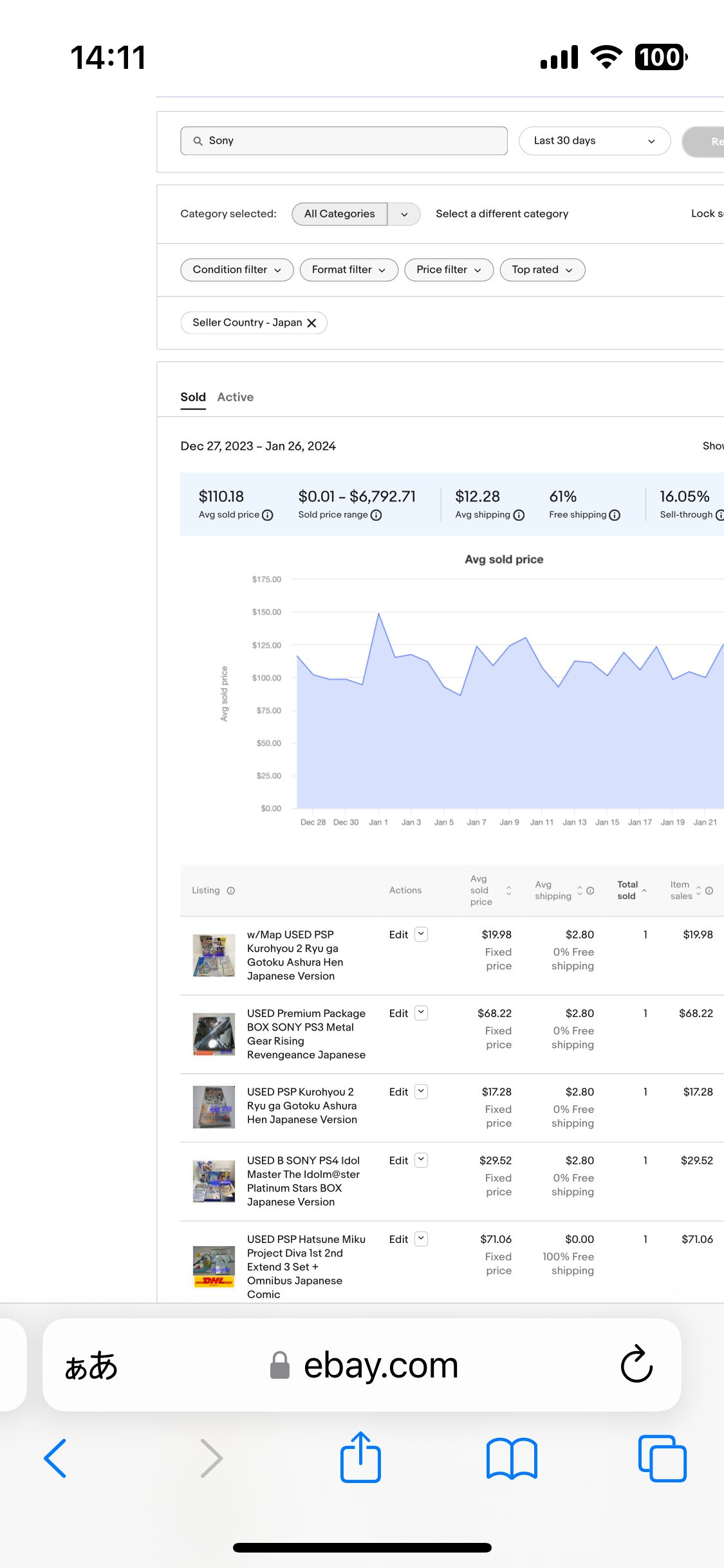Show info for Sold price range
724x1568 pixels.
click(x=376, y=515)
